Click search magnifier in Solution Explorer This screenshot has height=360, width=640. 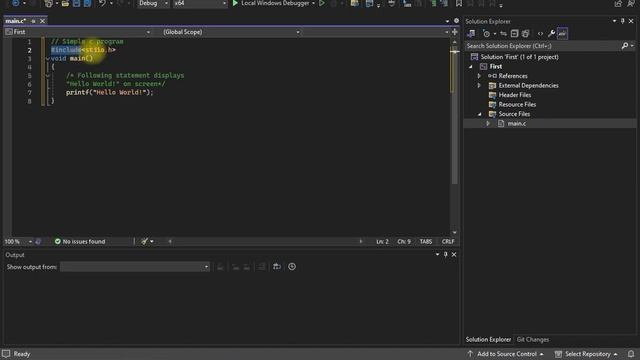(625, 46)
